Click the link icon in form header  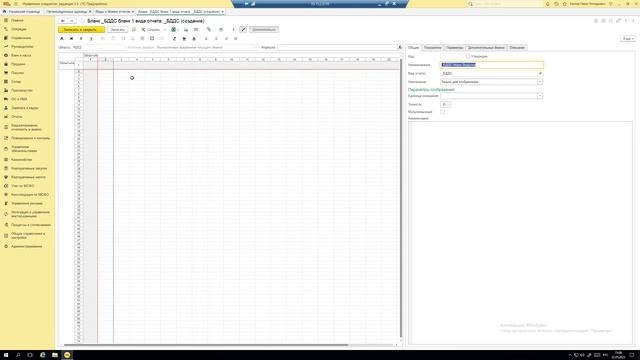coord(618,20)
